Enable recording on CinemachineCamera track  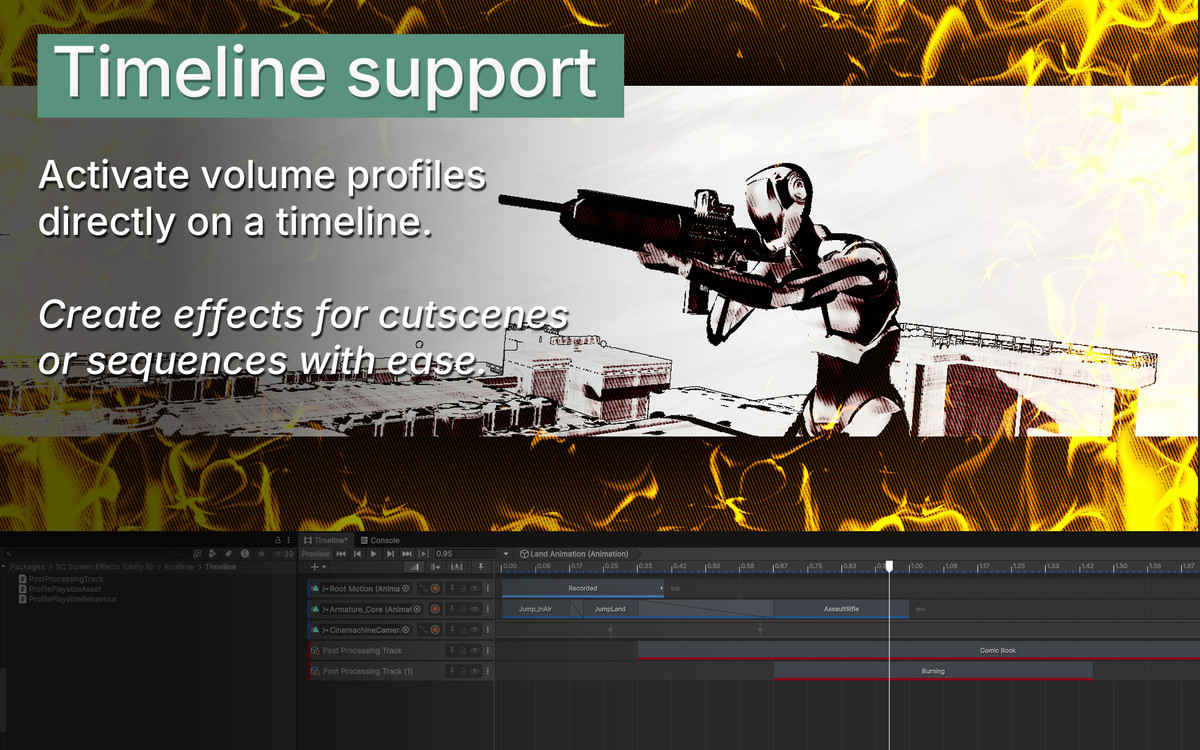pos(435,630)
